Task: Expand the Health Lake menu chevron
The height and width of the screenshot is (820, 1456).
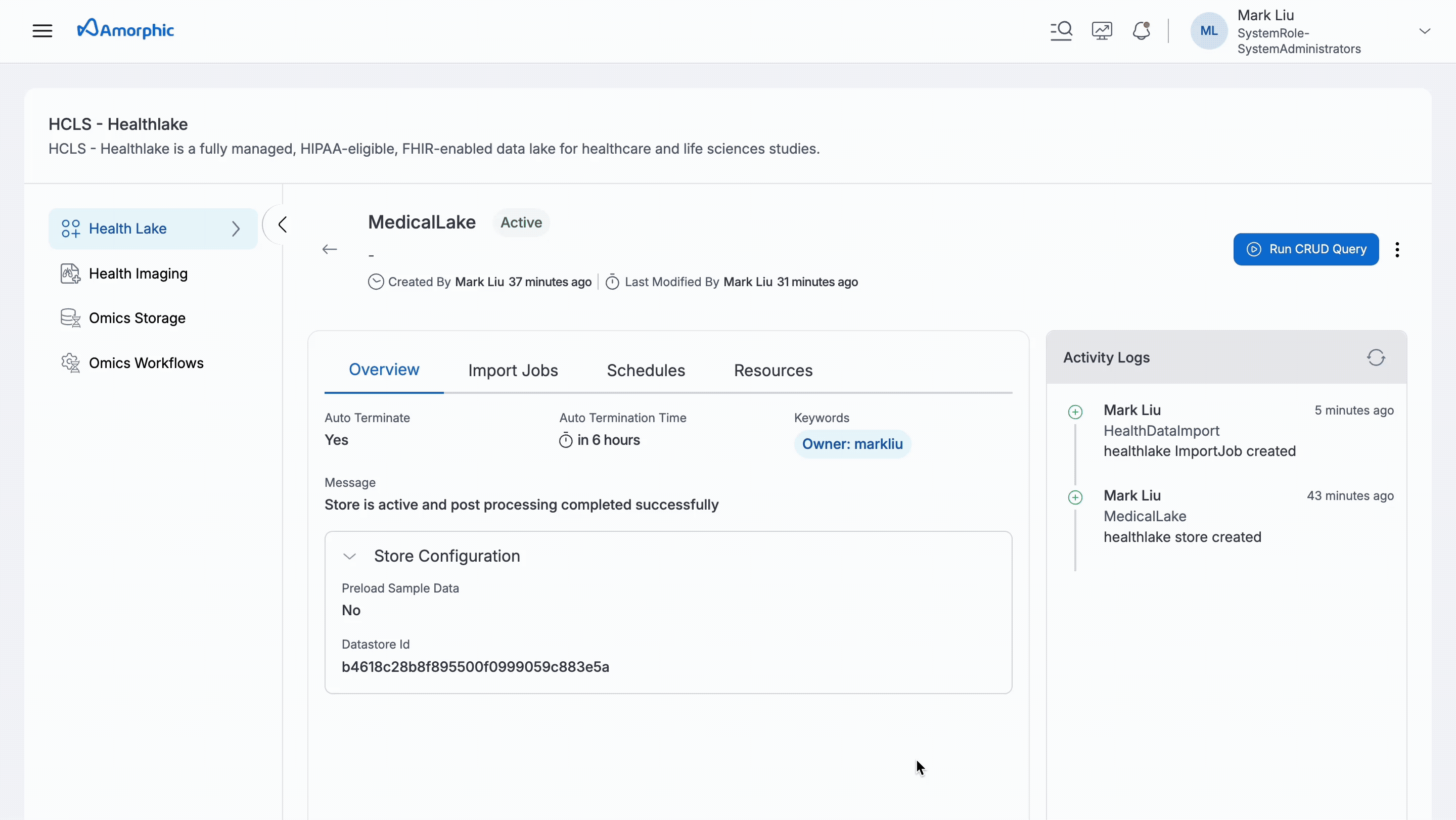Action: (236, 229)
